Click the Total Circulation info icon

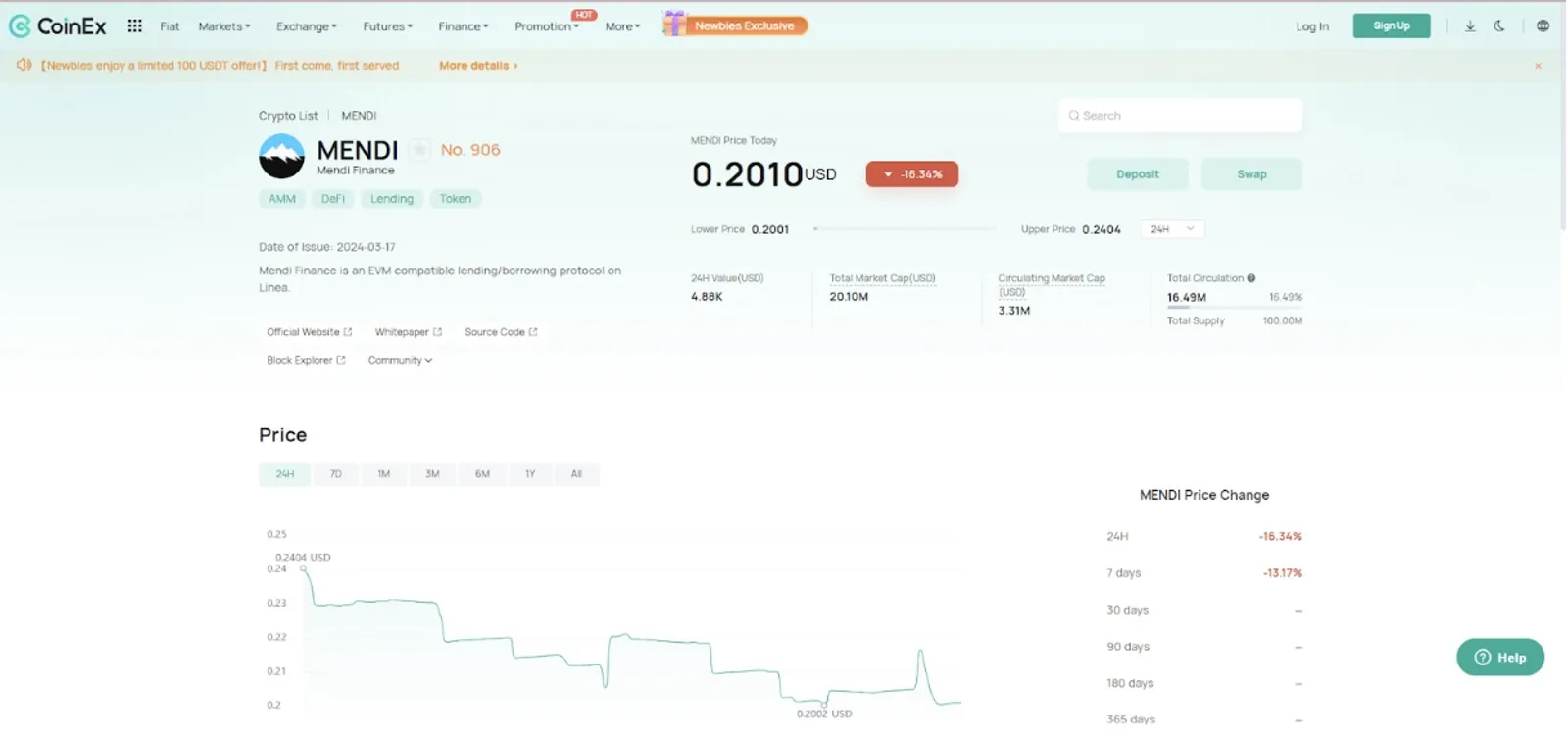[x=1251, y=278]
